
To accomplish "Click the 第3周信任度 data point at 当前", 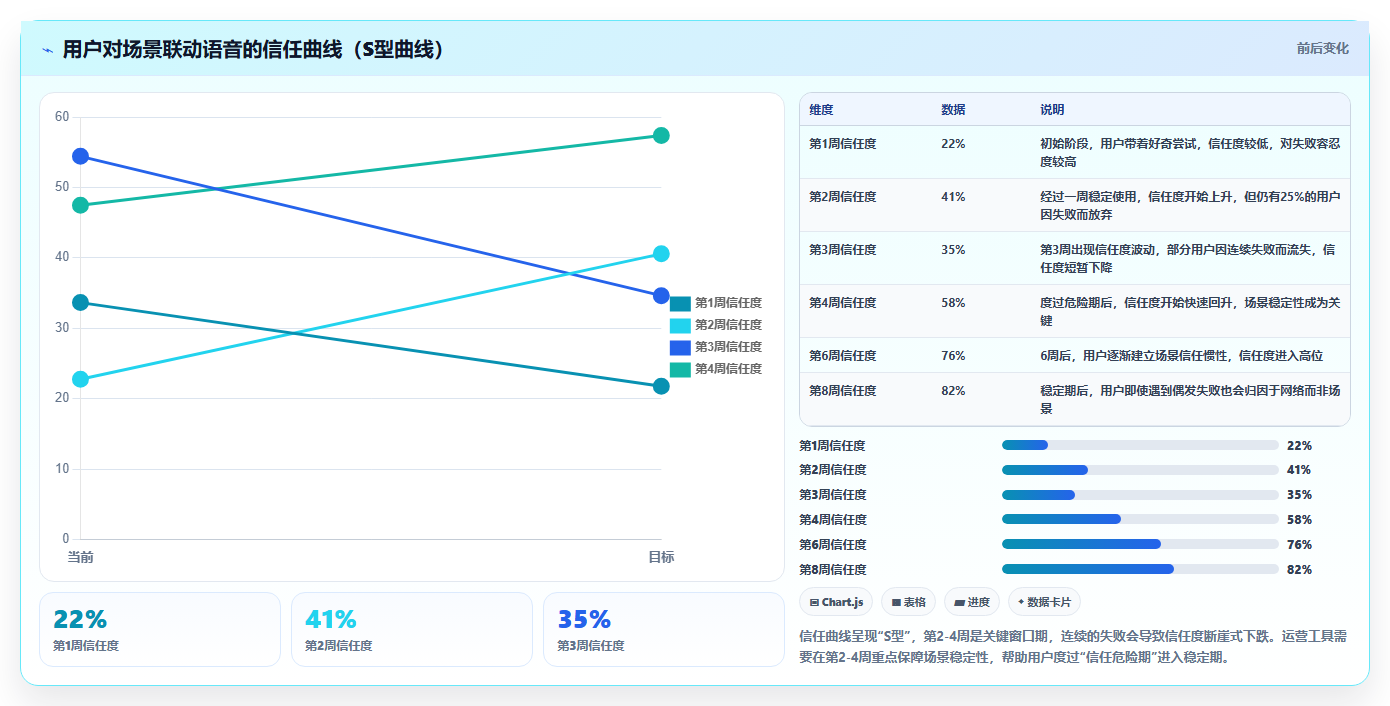I will point(80,156).
